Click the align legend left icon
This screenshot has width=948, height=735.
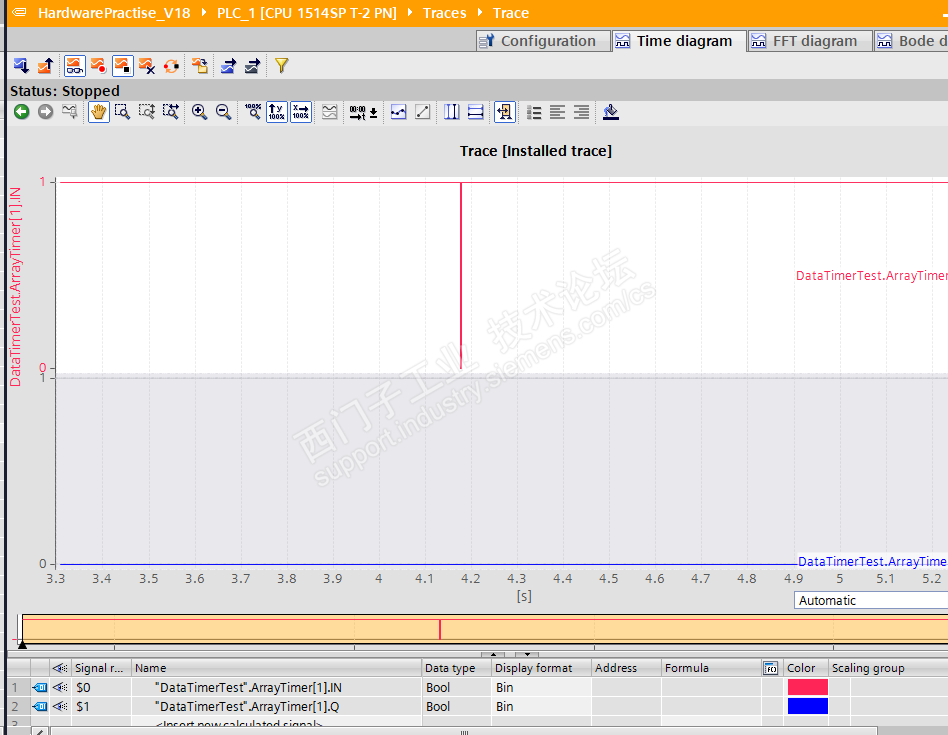[x=557, y=112]
